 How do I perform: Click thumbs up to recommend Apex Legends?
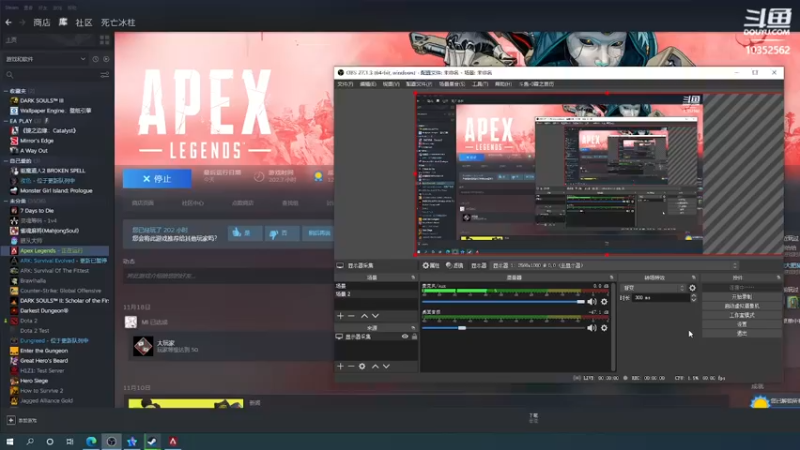245,233
